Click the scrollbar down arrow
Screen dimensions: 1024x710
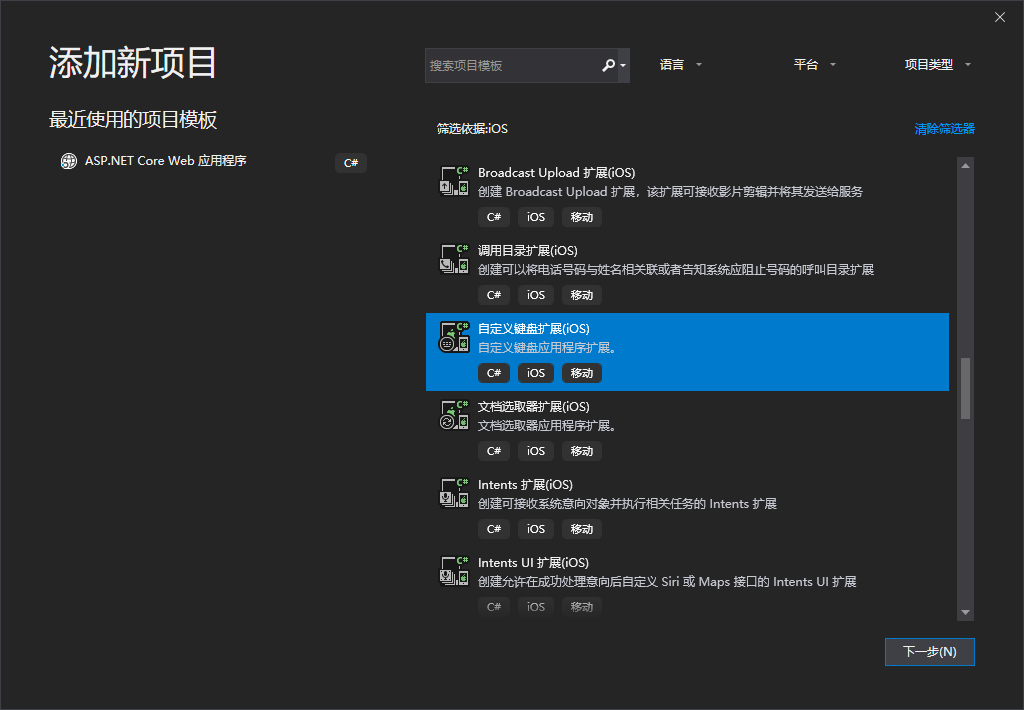point(964,611)
